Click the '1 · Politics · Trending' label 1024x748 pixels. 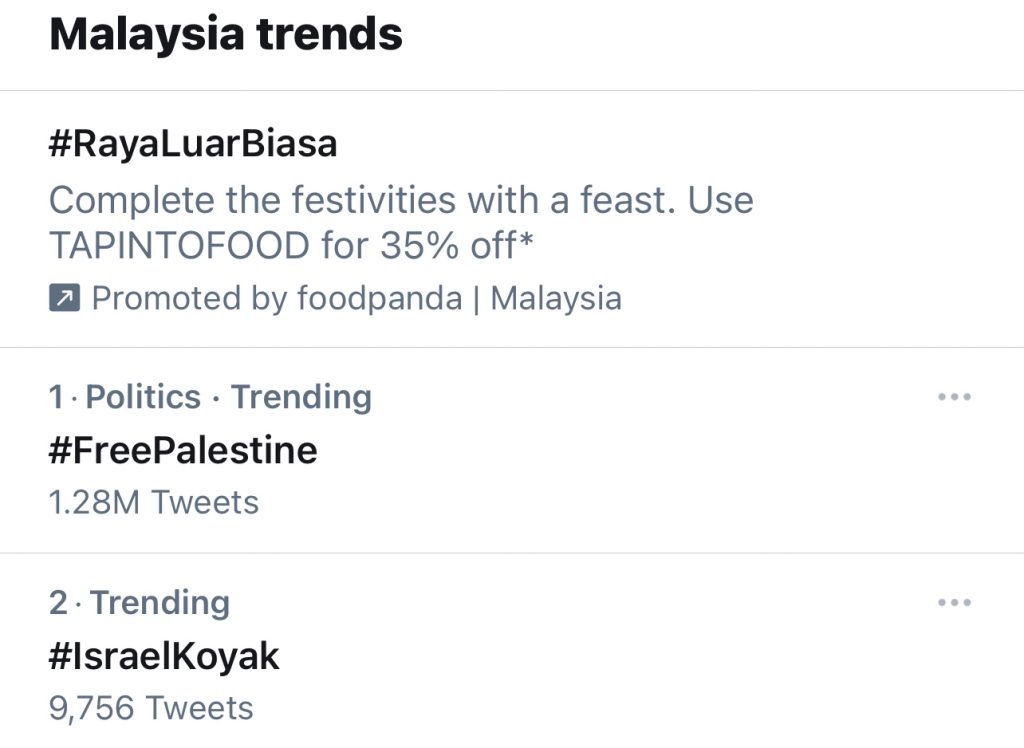210,397
